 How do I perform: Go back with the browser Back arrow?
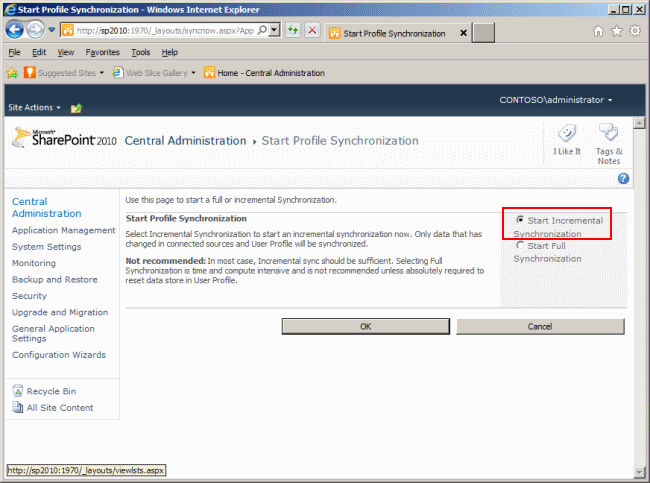pyautogui.click(x=15, y=30)
